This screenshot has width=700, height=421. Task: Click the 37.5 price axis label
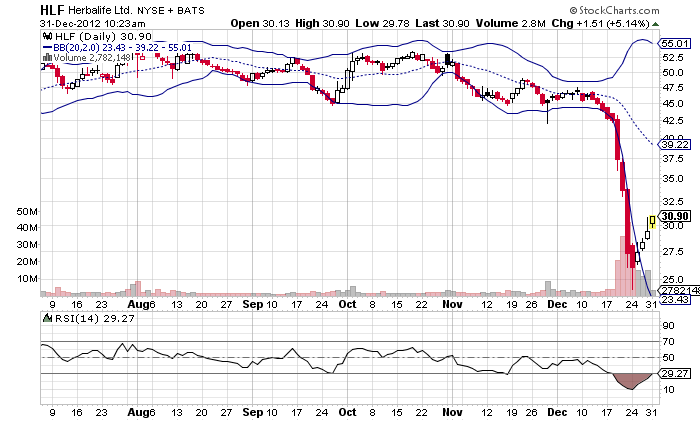673,158
